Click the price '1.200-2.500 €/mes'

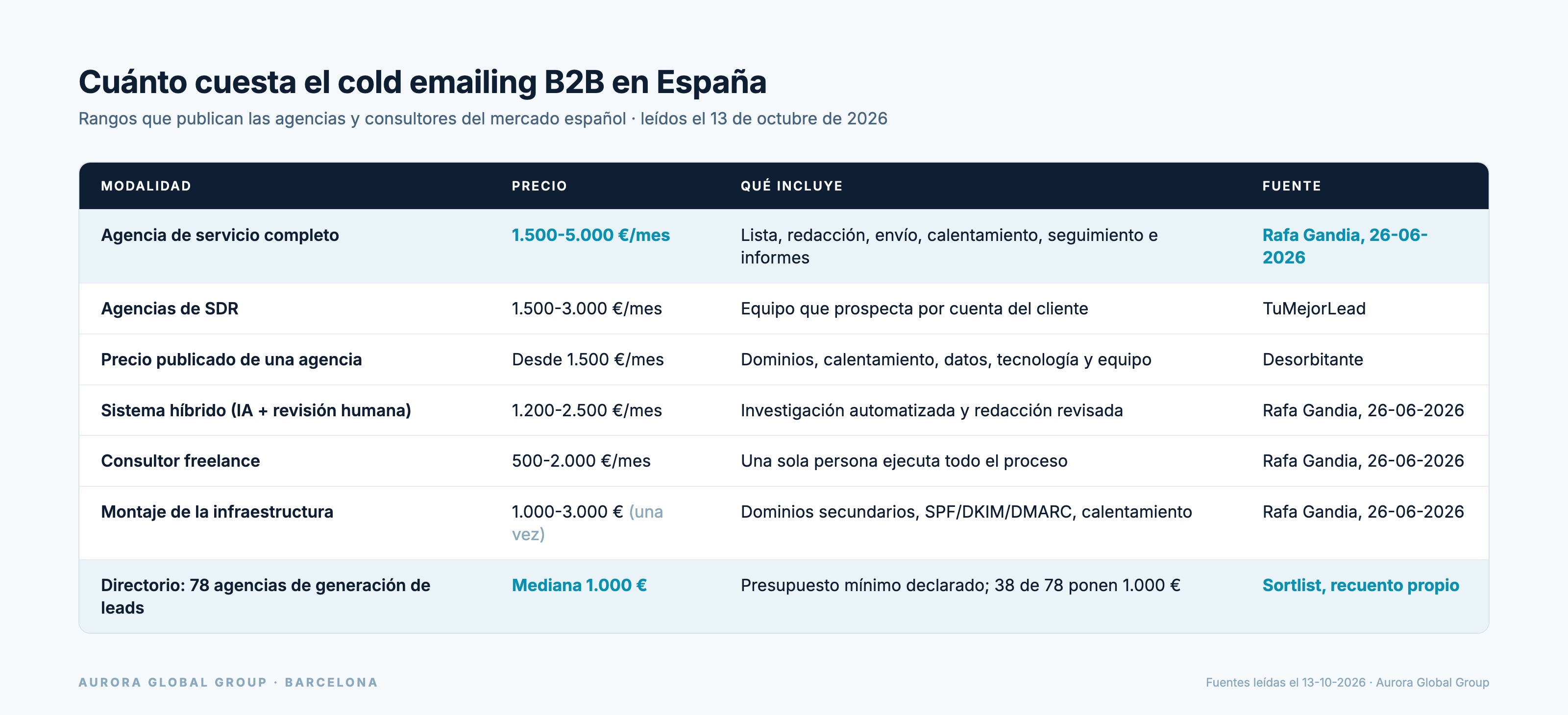click(587, 411)
